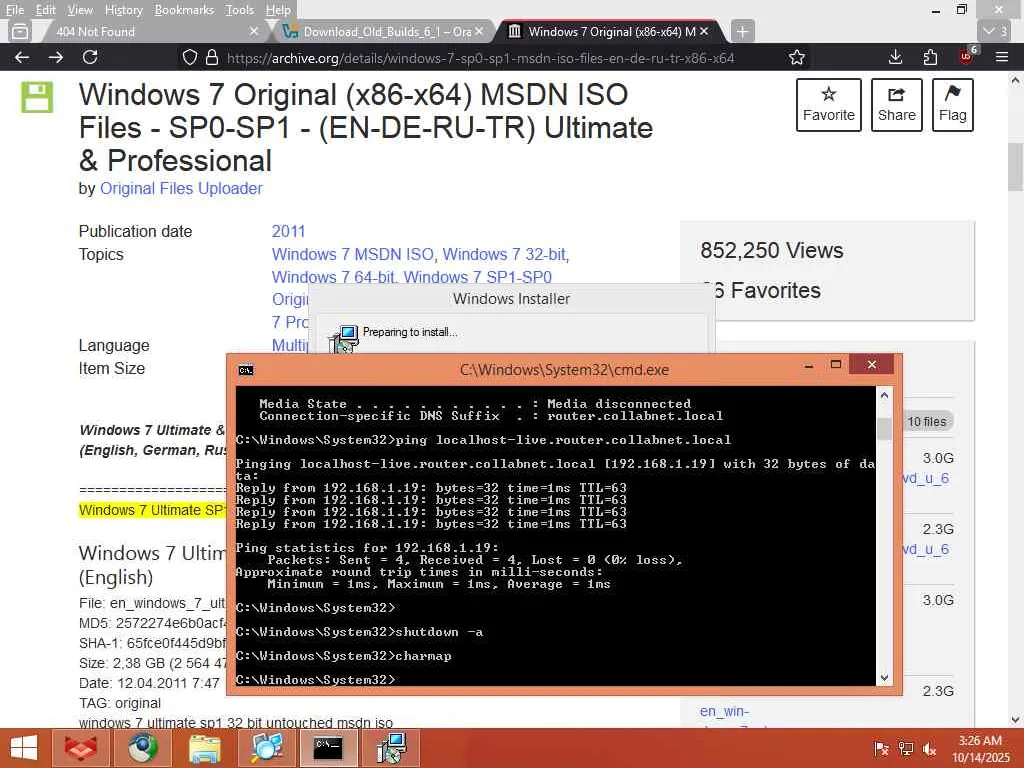Screen dimensions: 1024x768
Task: Switch to Windows Installer taskbar button
Action: coord(392,748)
